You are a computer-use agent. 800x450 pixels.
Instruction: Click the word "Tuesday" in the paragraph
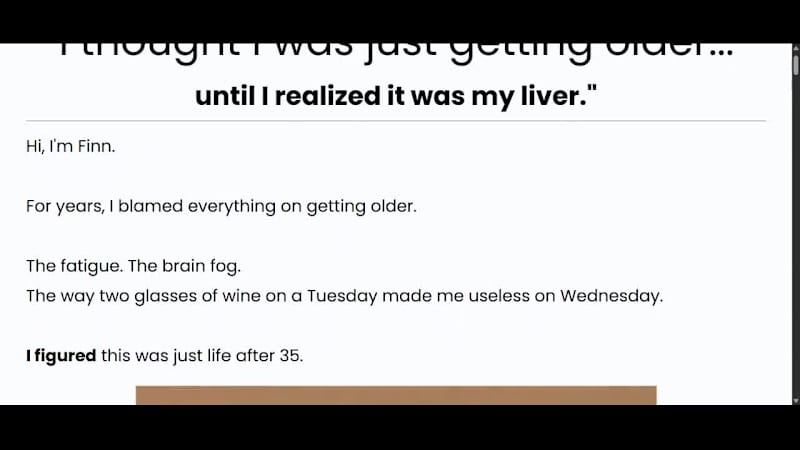[x=341, y=296]
